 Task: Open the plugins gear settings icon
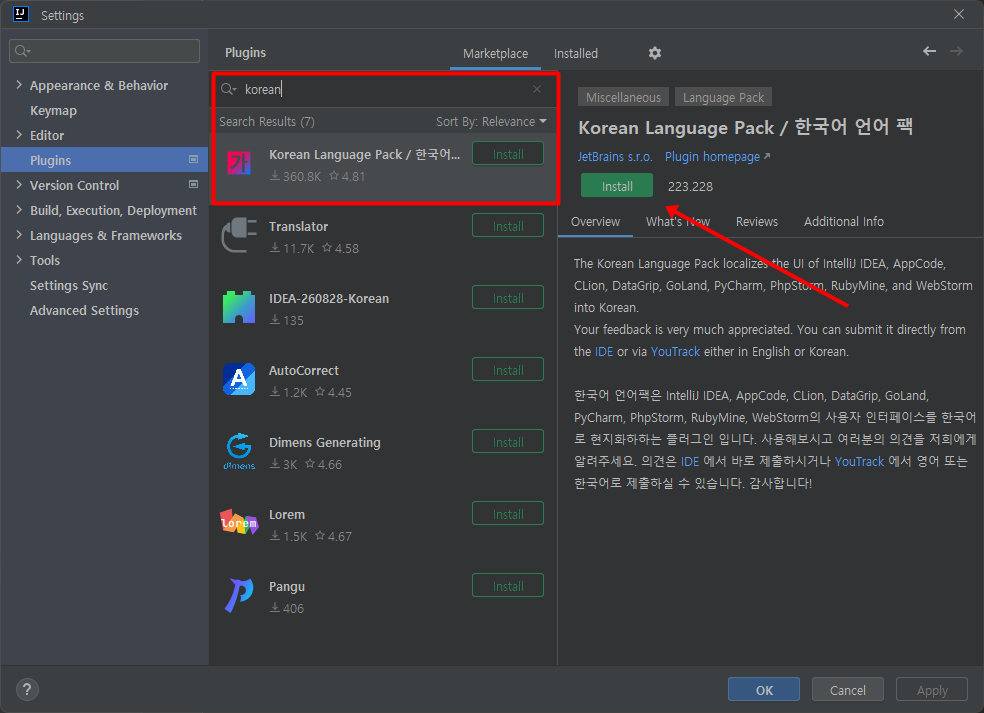[655, 53]
